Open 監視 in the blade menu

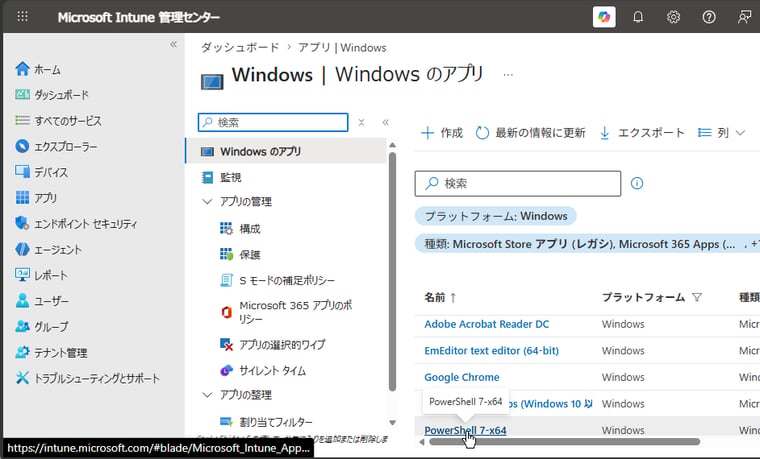click(x=222, y=177)
